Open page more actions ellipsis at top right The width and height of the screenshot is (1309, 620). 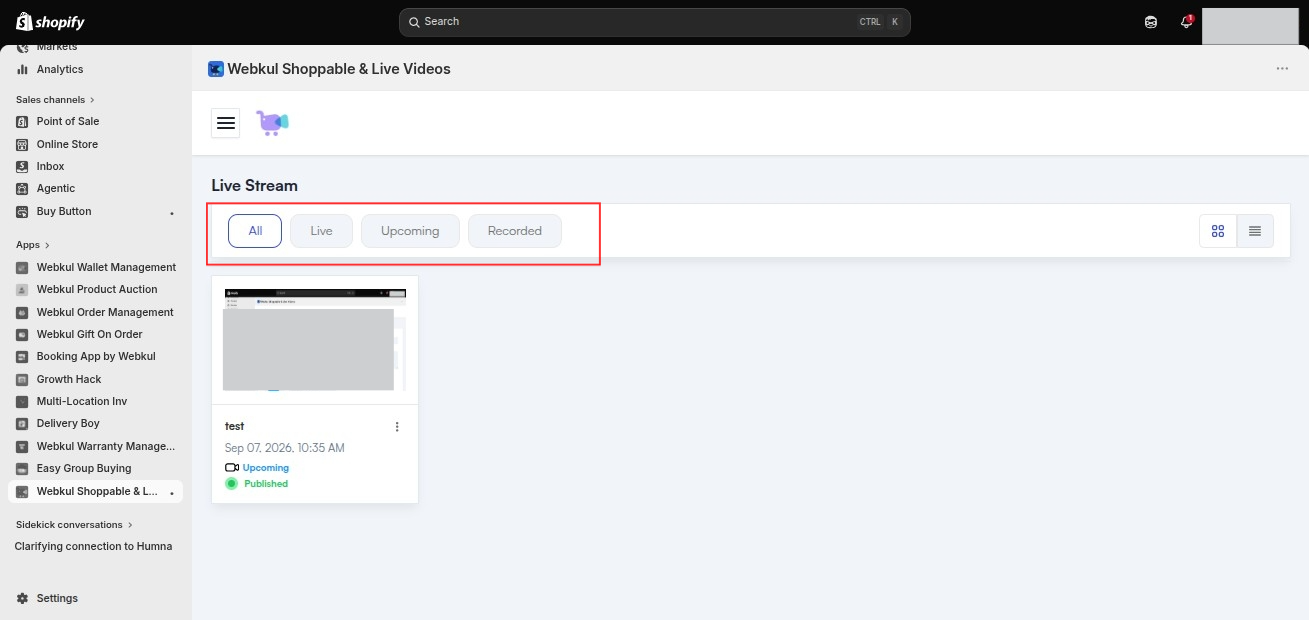[x=1282, y=69]
